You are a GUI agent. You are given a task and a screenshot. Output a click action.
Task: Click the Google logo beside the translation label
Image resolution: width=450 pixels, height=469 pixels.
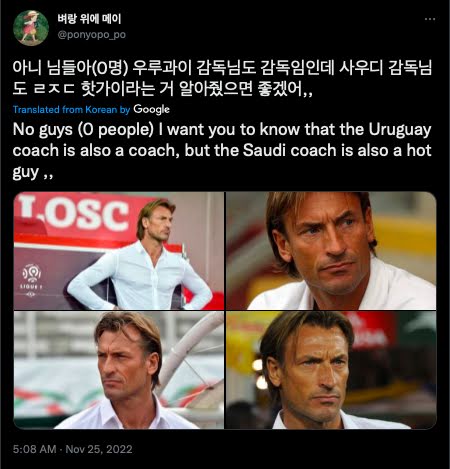click(151, 110)
